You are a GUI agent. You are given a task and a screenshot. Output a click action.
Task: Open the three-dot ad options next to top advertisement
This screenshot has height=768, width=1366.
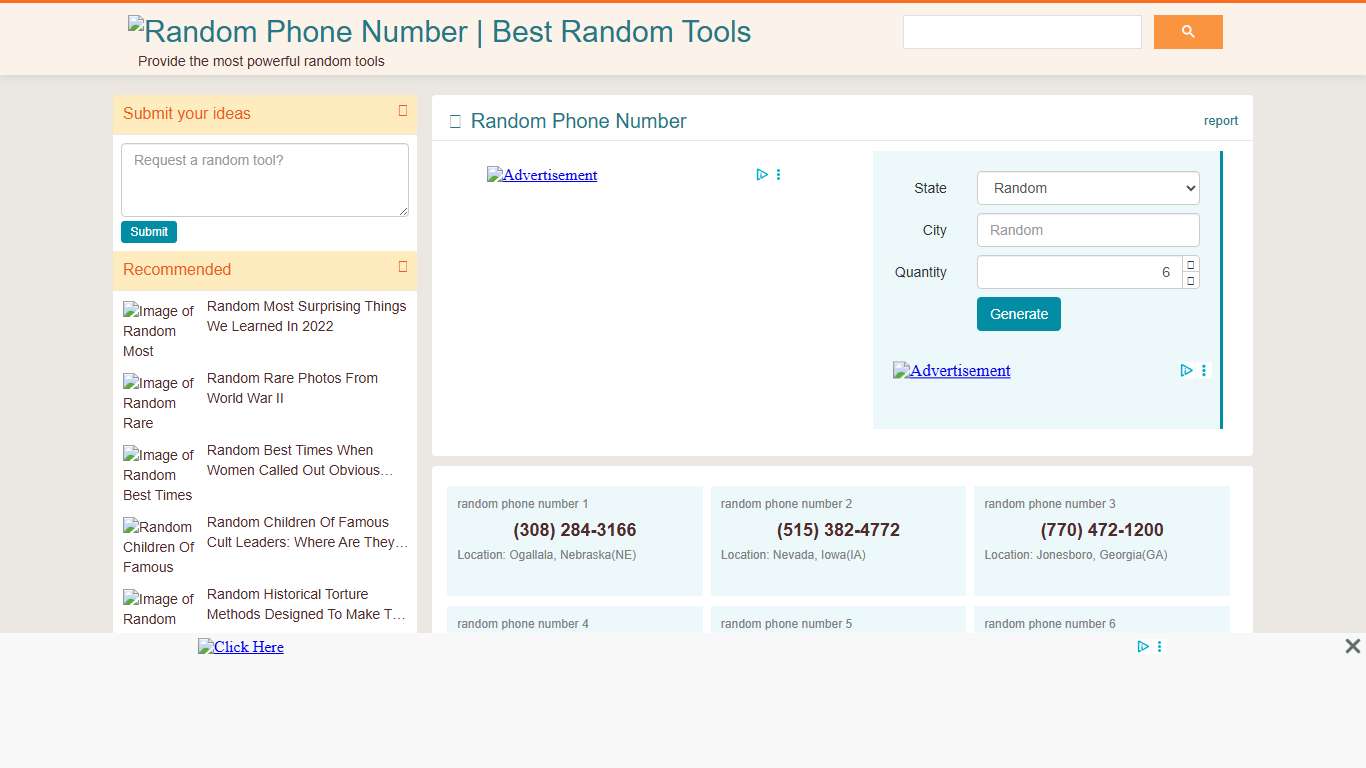click(779, 174)
